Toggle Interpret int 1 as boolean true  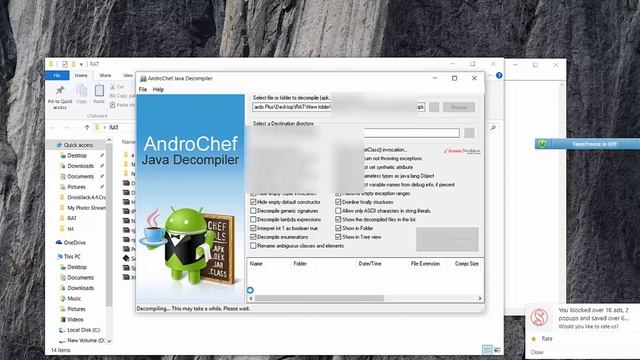click(253, 229)
